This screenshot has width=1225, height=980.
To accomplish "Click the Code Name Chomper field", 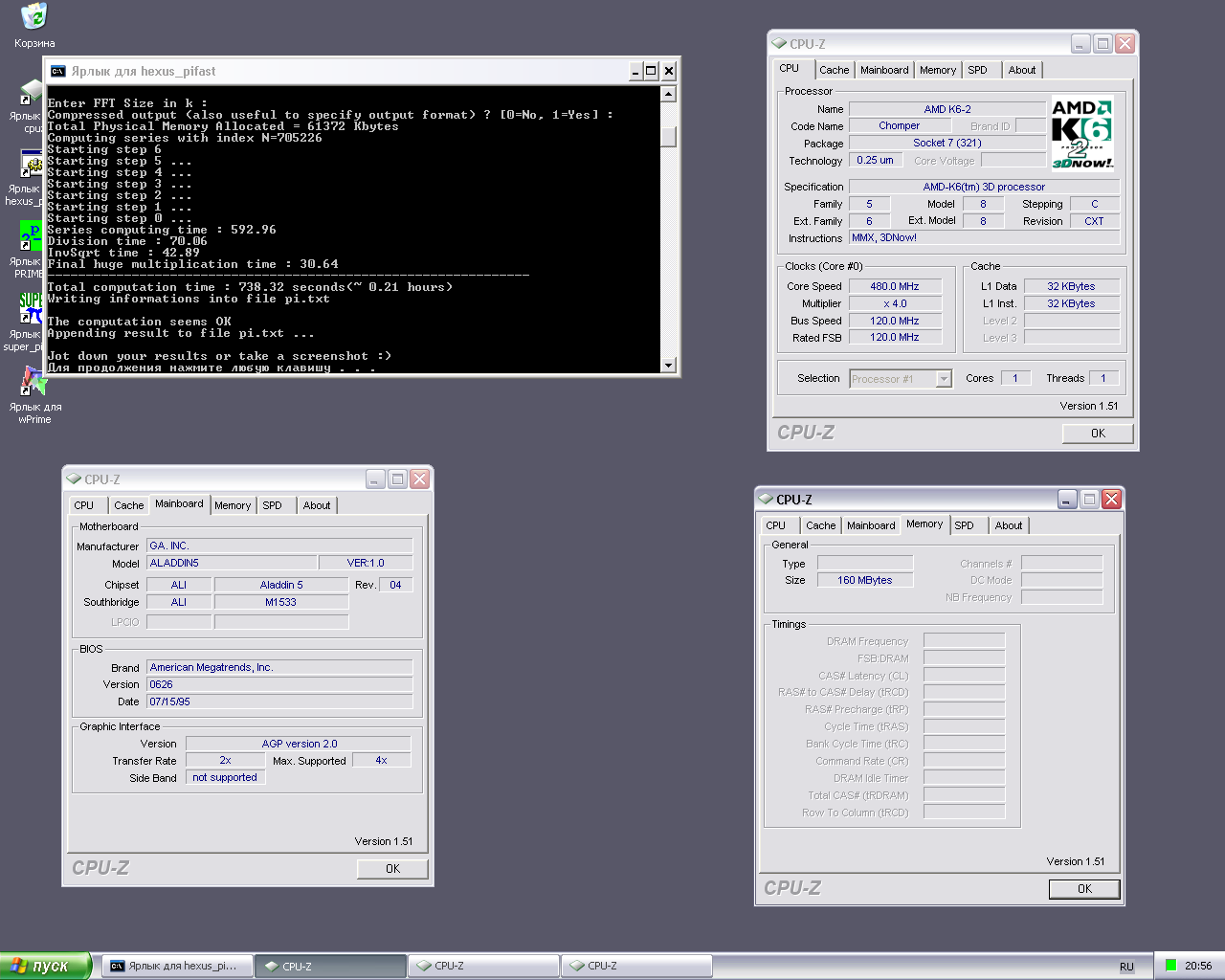I will click(x=900, y=125).
